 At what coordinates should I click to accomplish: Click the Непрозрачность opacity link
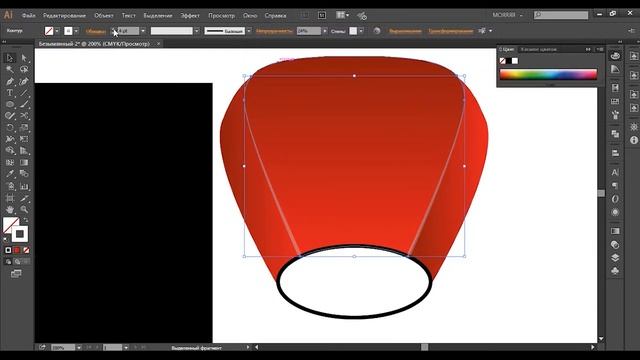coord(274,31)
